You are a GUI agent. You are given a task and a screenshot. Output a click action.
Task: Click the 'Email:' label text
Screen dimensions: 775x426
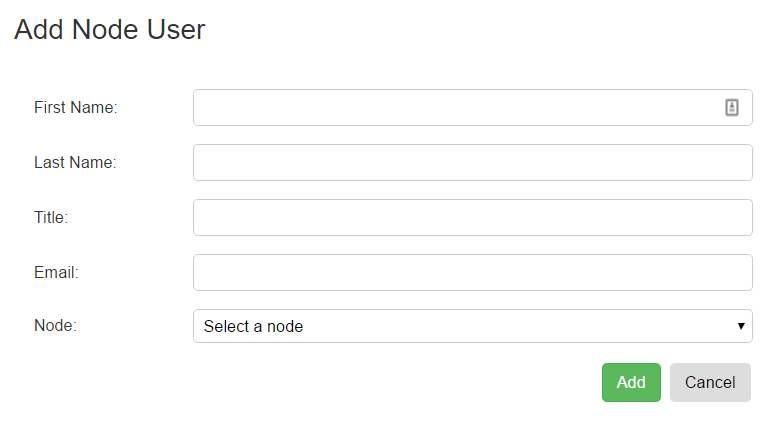click(x=56, y=272)
